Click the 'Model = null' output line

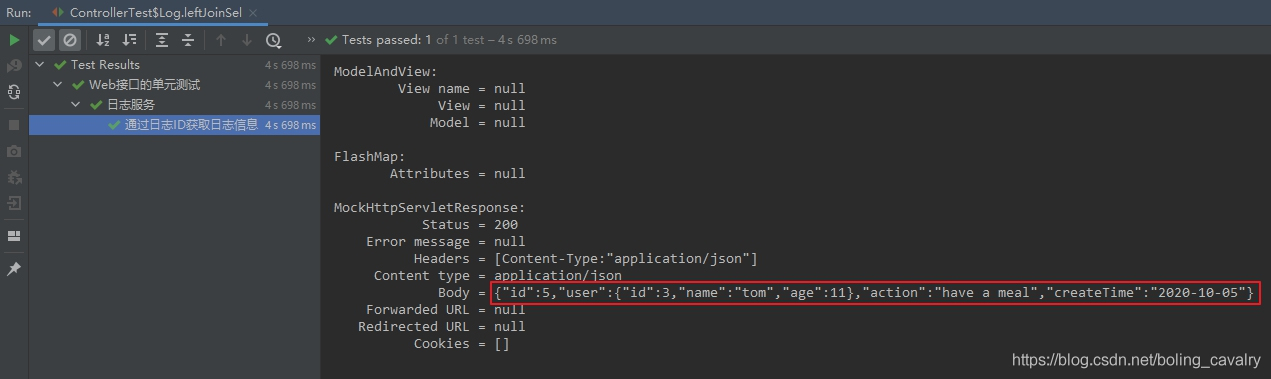[477, 122]
